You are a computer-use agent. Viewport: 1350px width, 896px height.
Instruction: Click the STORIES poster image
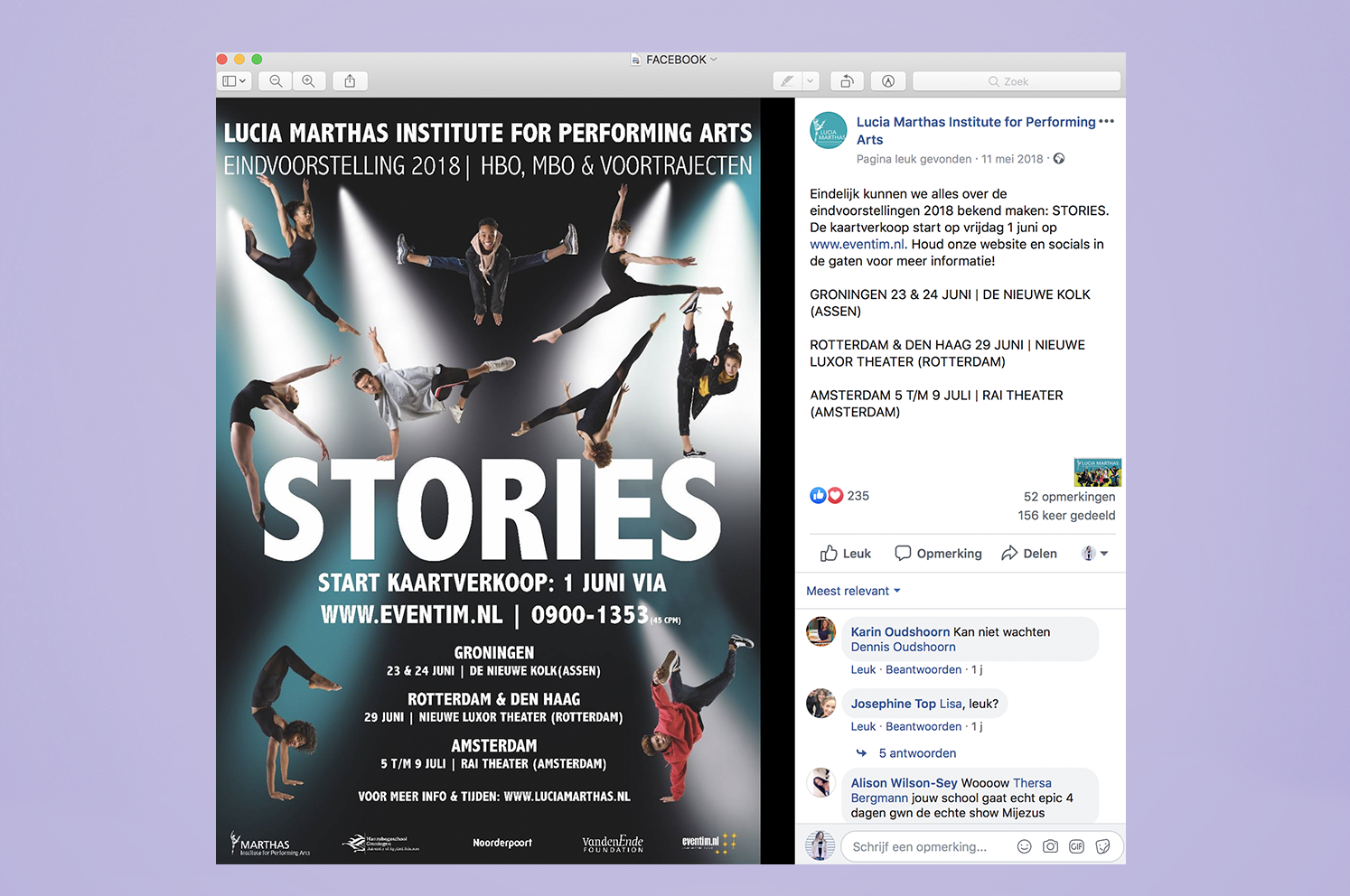[x=488, y=481]
